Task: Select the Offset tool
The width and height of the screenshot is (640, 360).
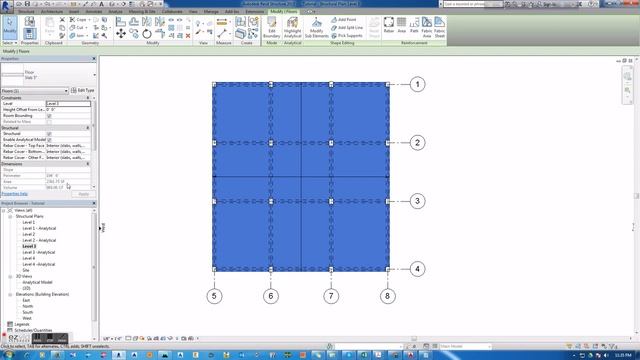Action: click(x=134, y=21)
